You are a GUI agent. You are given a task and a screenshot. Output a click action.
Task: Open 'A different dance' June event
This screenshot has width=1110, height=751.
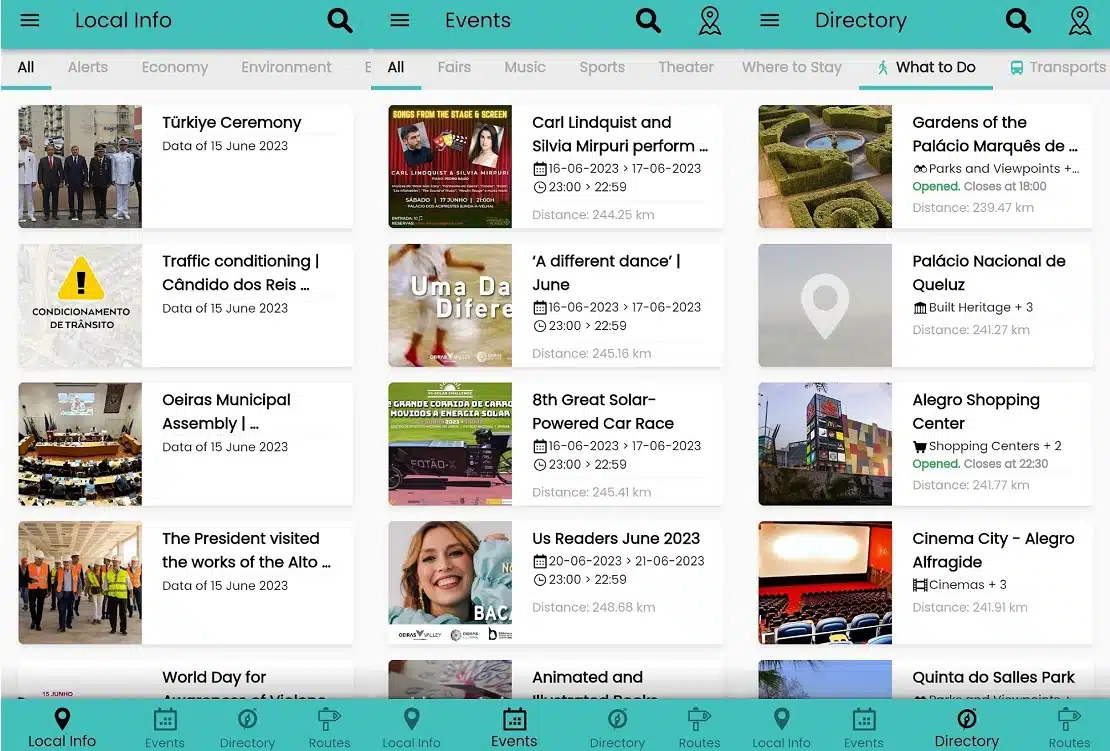coord(556,305)
